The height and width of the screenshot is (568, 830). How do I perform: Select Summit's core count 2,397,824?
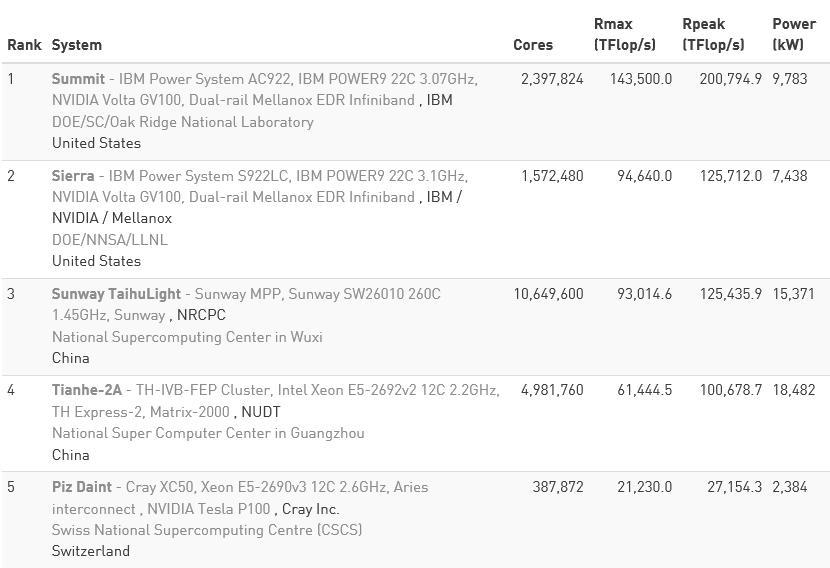pos(552,79)
